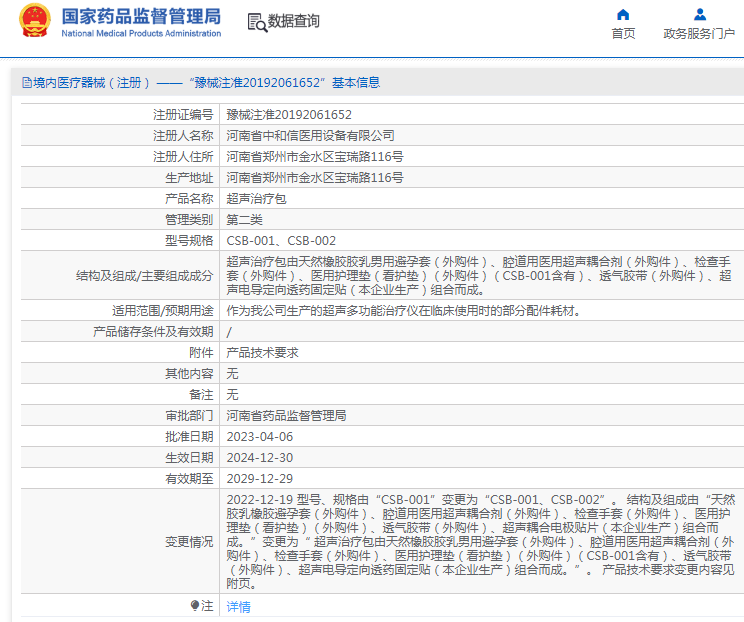Click effective date 2024-12-30
Screen dimensions: 744x622
click(260, 457)
